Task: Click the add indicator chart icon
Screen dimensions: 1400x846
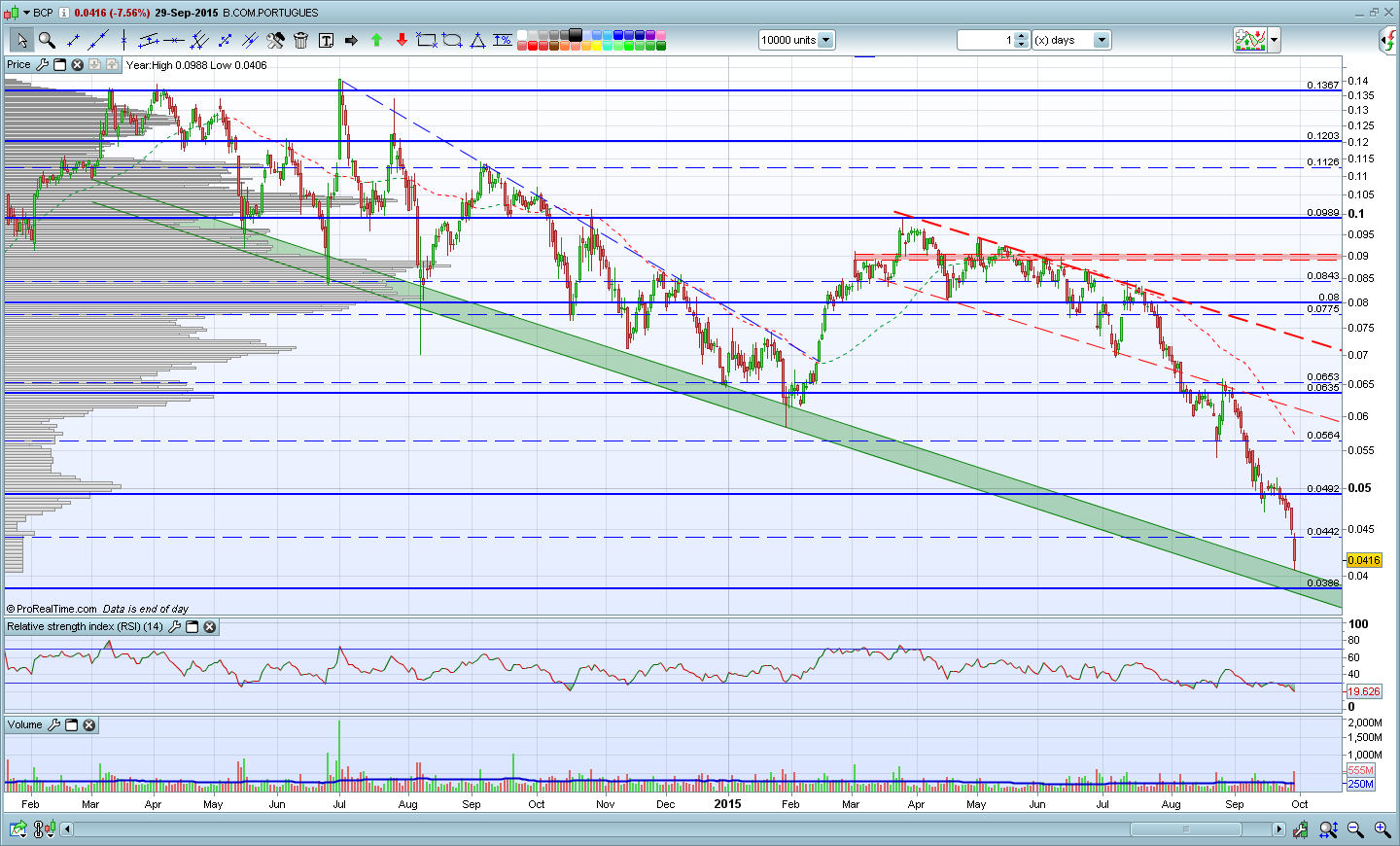Action: click(1250, 40)
